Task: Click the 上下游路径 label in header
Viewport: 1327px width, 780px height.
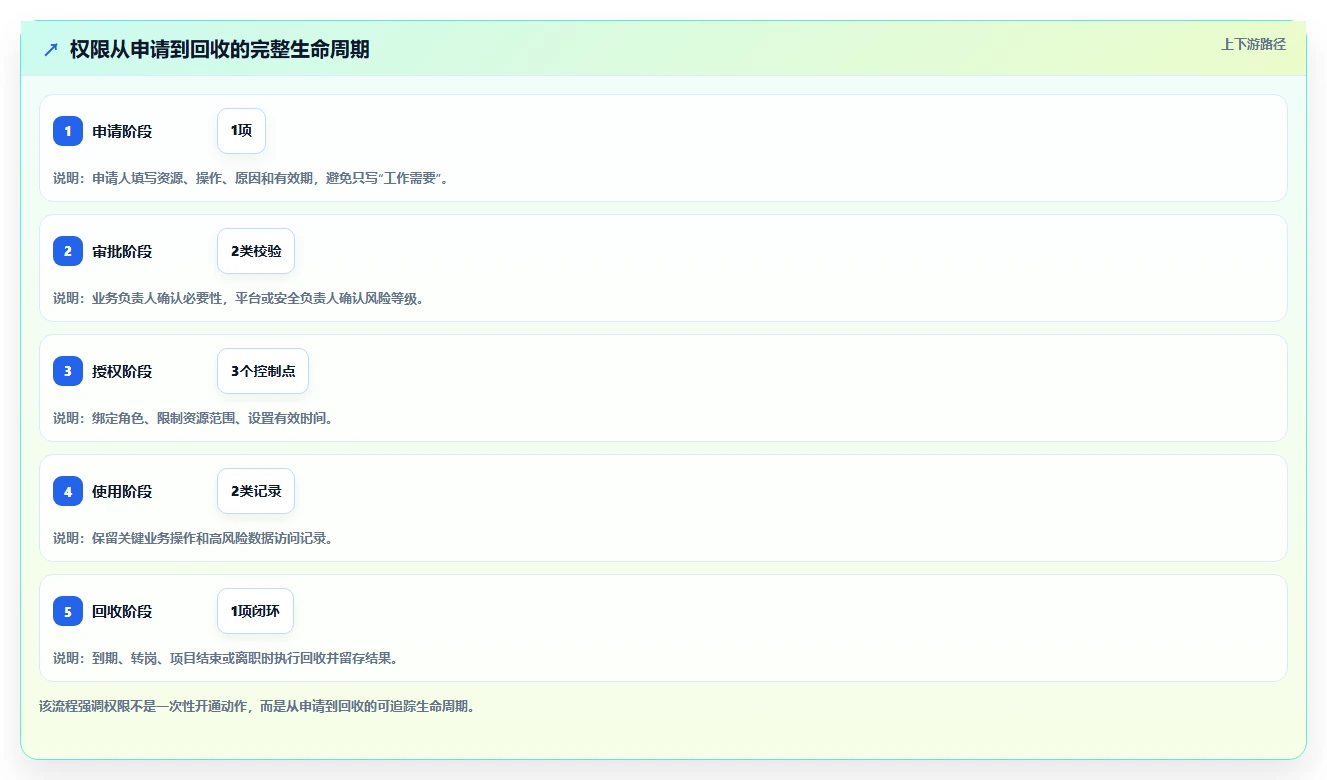Action: pos(1253,44)
